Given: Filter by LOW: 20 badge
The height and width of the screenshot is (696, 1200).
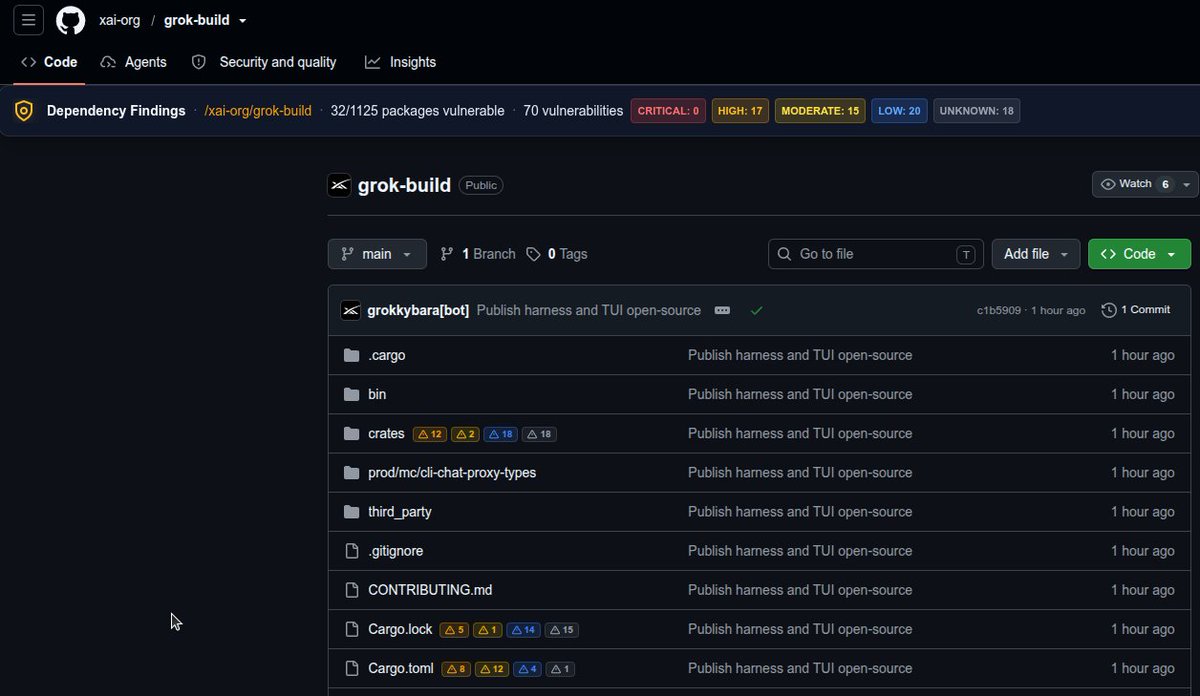Looking at the screenshot, I should pyautogui.click(x=899, y=111).
